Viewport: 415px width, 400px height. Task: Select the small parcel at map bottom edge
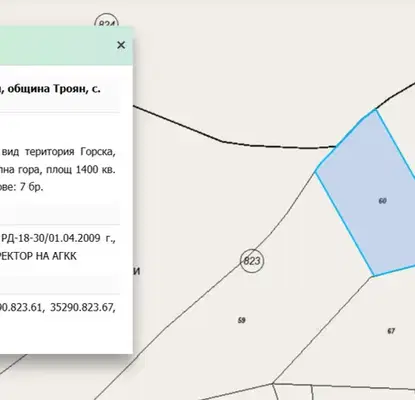click(293, 392)
